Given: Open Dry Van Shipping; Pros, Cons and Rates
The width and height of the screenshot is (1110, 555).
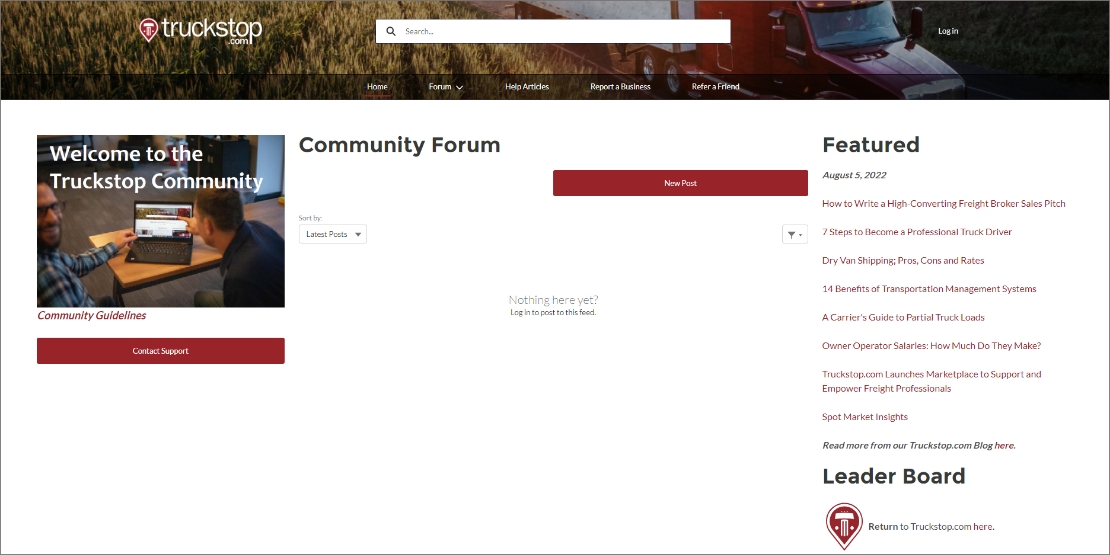Looking at the screenshot, I should [903, 261].
